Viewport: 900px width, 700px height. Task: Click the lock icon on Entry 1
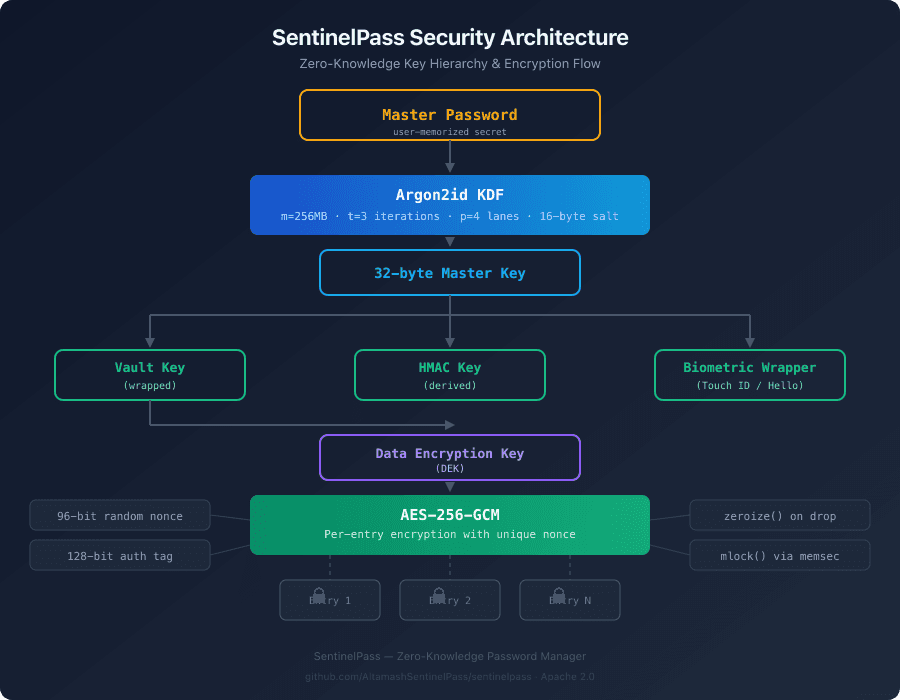tap(319, 594)
